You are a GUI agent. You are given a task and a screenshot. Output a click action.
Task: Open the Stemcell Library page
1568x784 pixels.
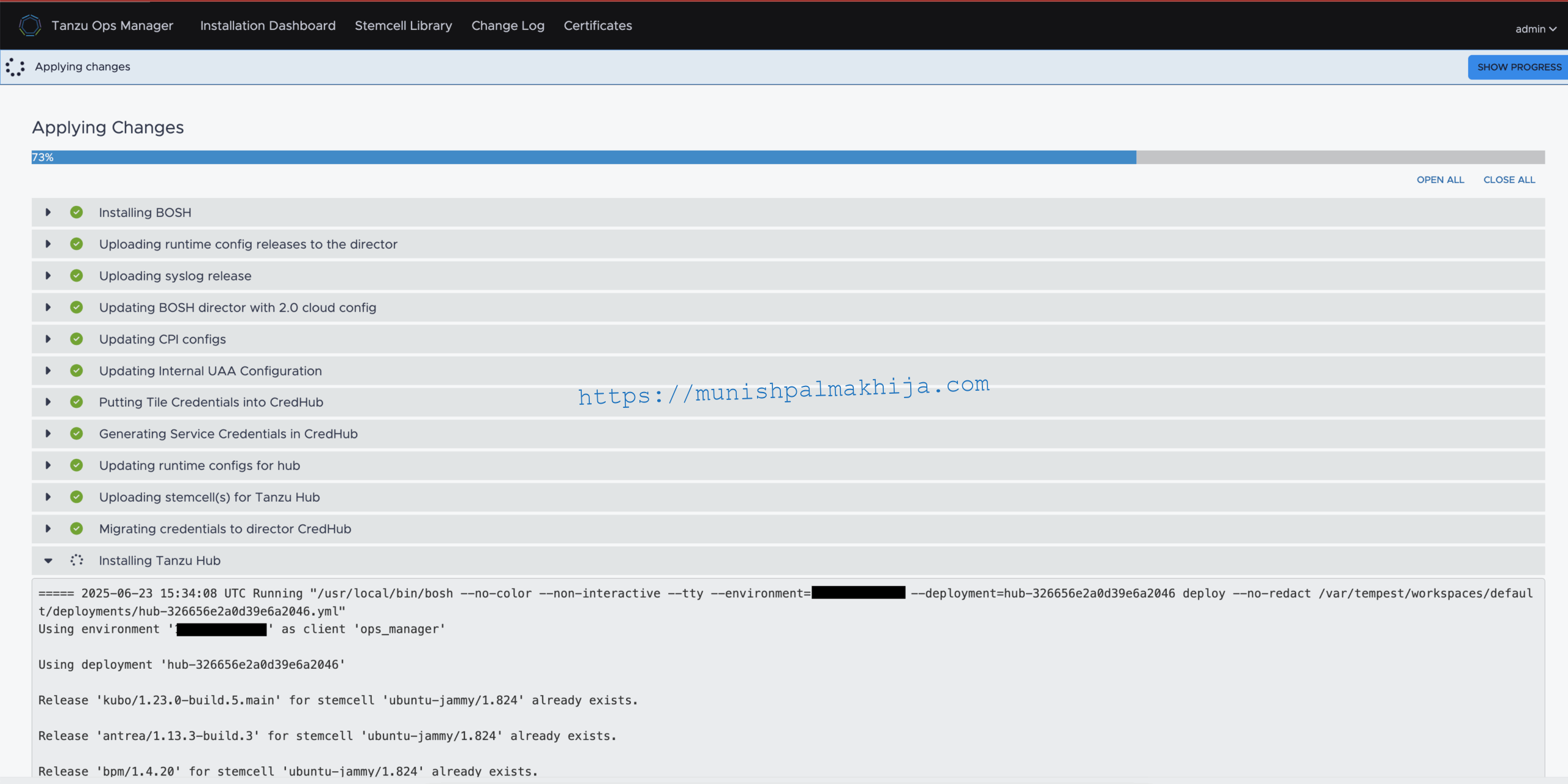[x=403, y=26]
